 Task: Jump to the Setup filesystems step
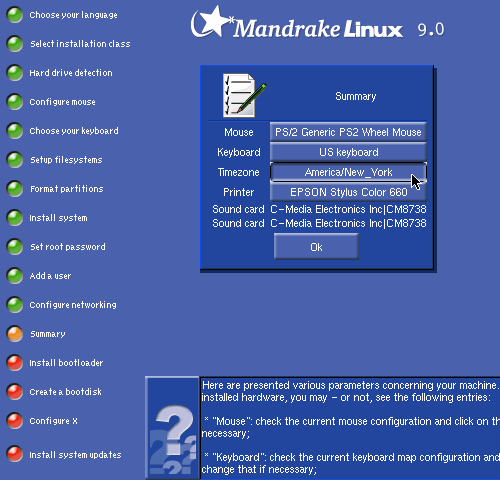[66, 160]
